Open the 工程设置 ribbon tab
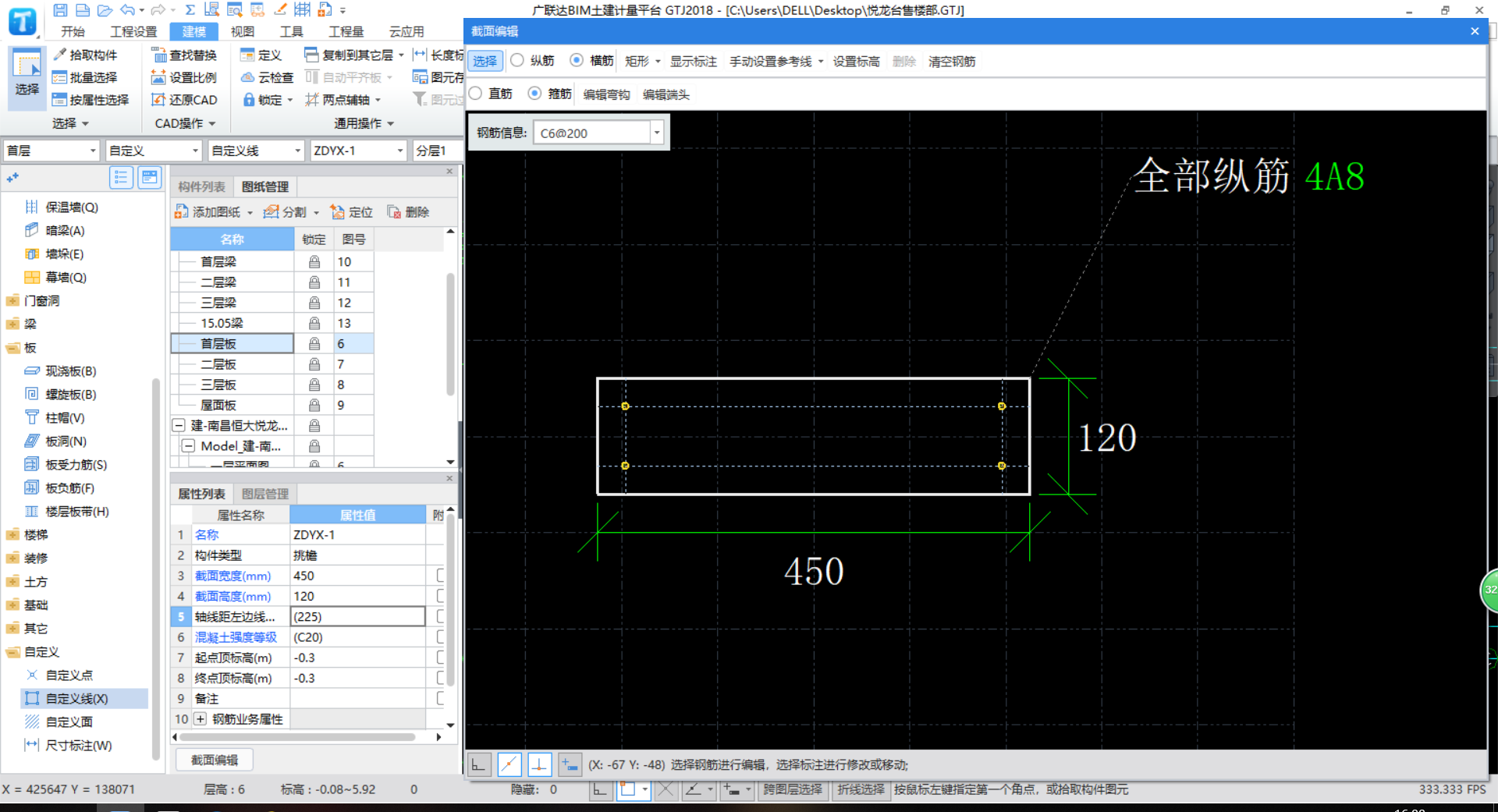This screenshot has width=1498, height=812. 133,31
